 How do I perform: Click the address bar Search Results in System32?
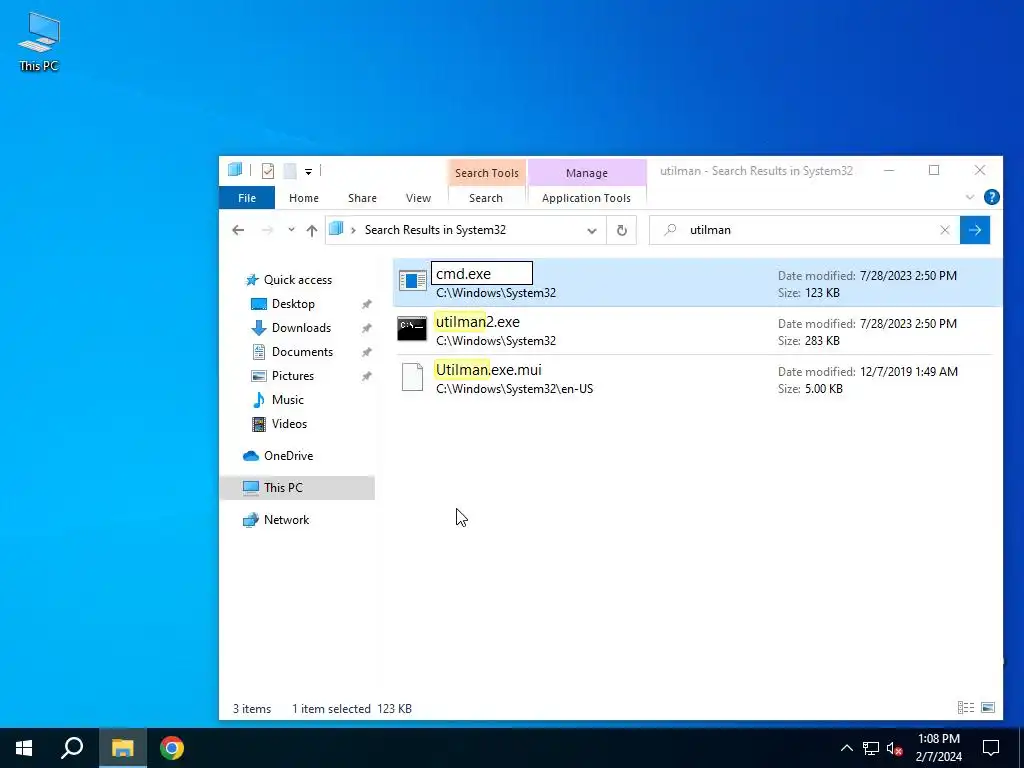435,230
